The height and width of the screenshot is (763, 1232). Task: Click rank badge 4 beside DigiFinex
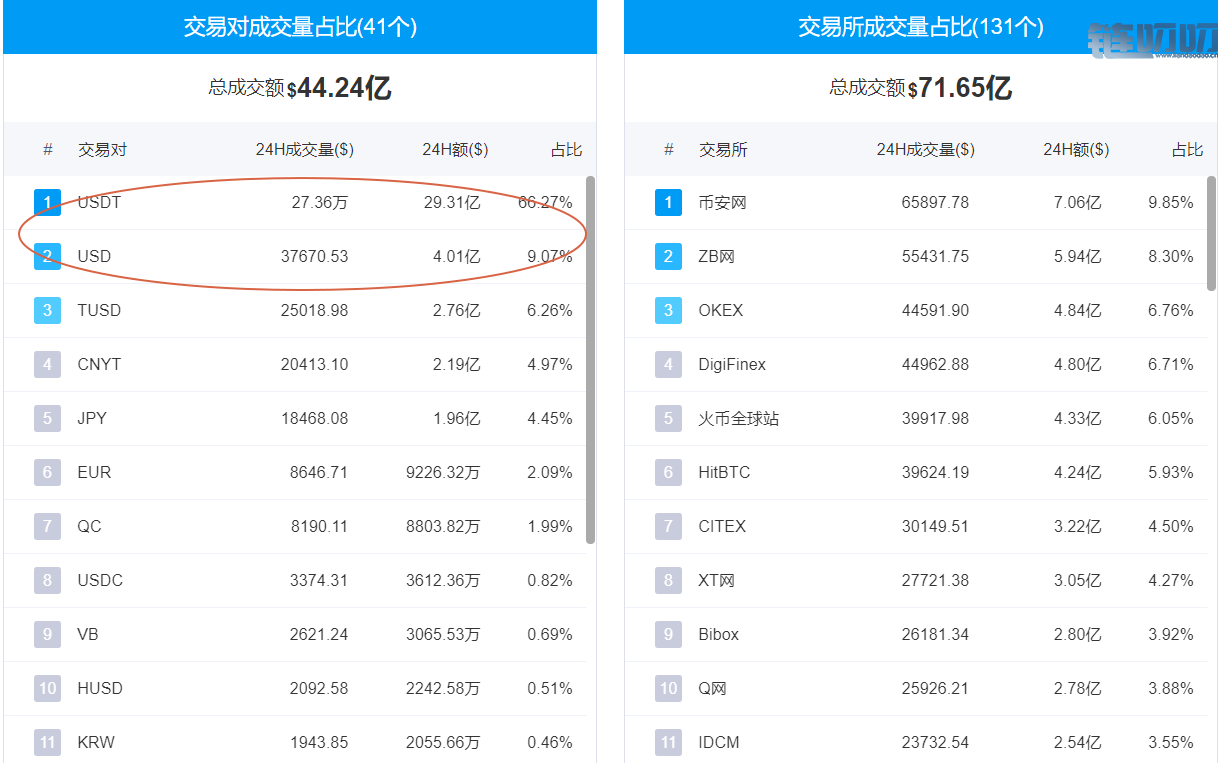point(669,364)
